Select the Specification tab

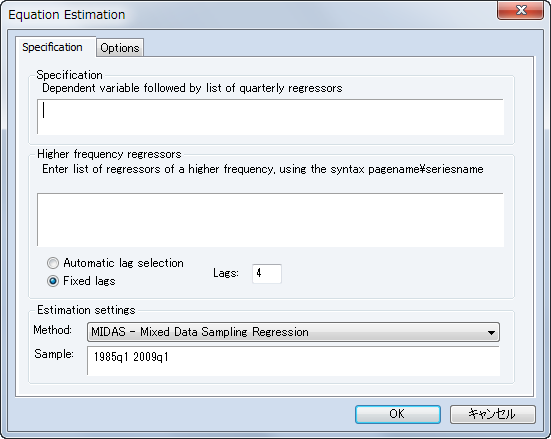pos(52,47)
